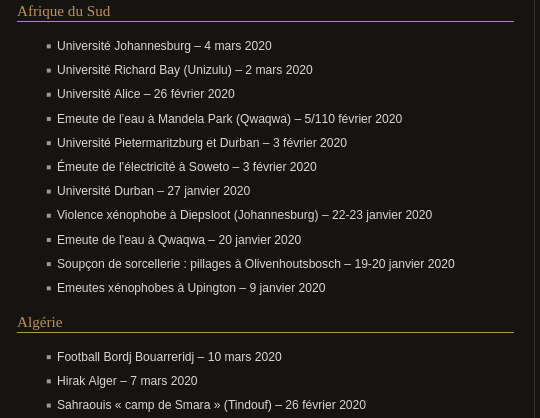Click Hirak Alger – 7 mars 2020
Screen dimensions: 540x418
click(x=127, y=381)
